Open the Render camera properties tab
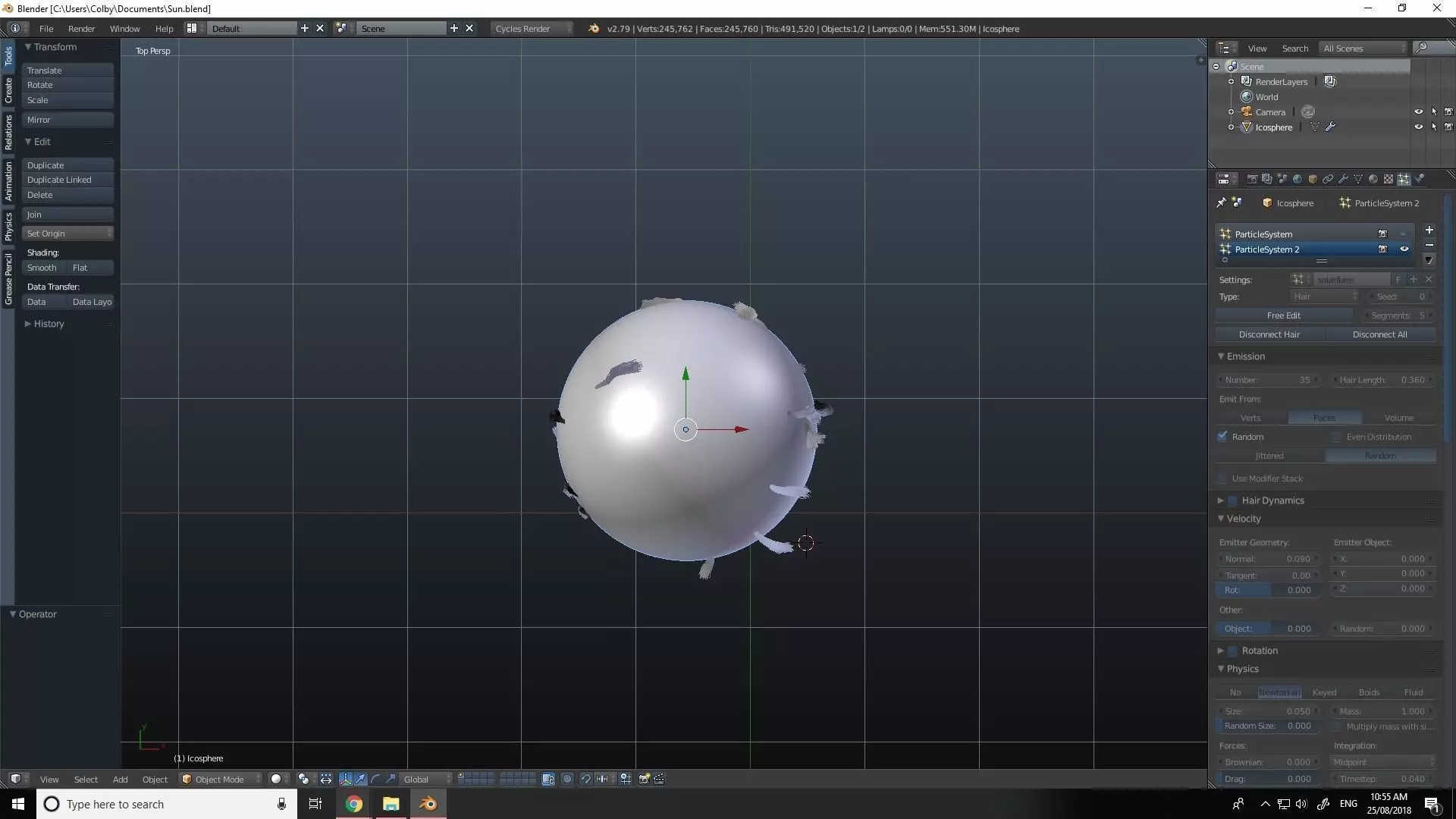This screenshot has width=1456, height=819. [x=1253, y=179]
